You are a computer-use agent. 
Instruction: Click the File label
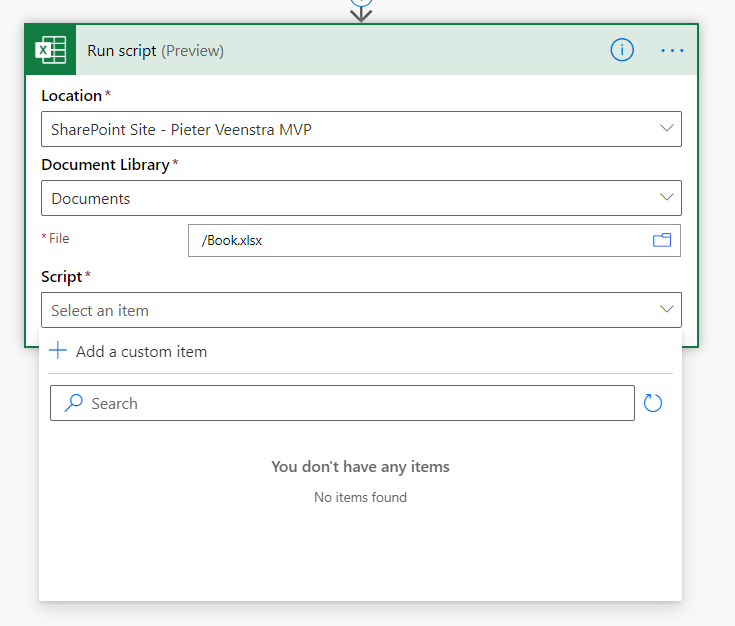59,238
